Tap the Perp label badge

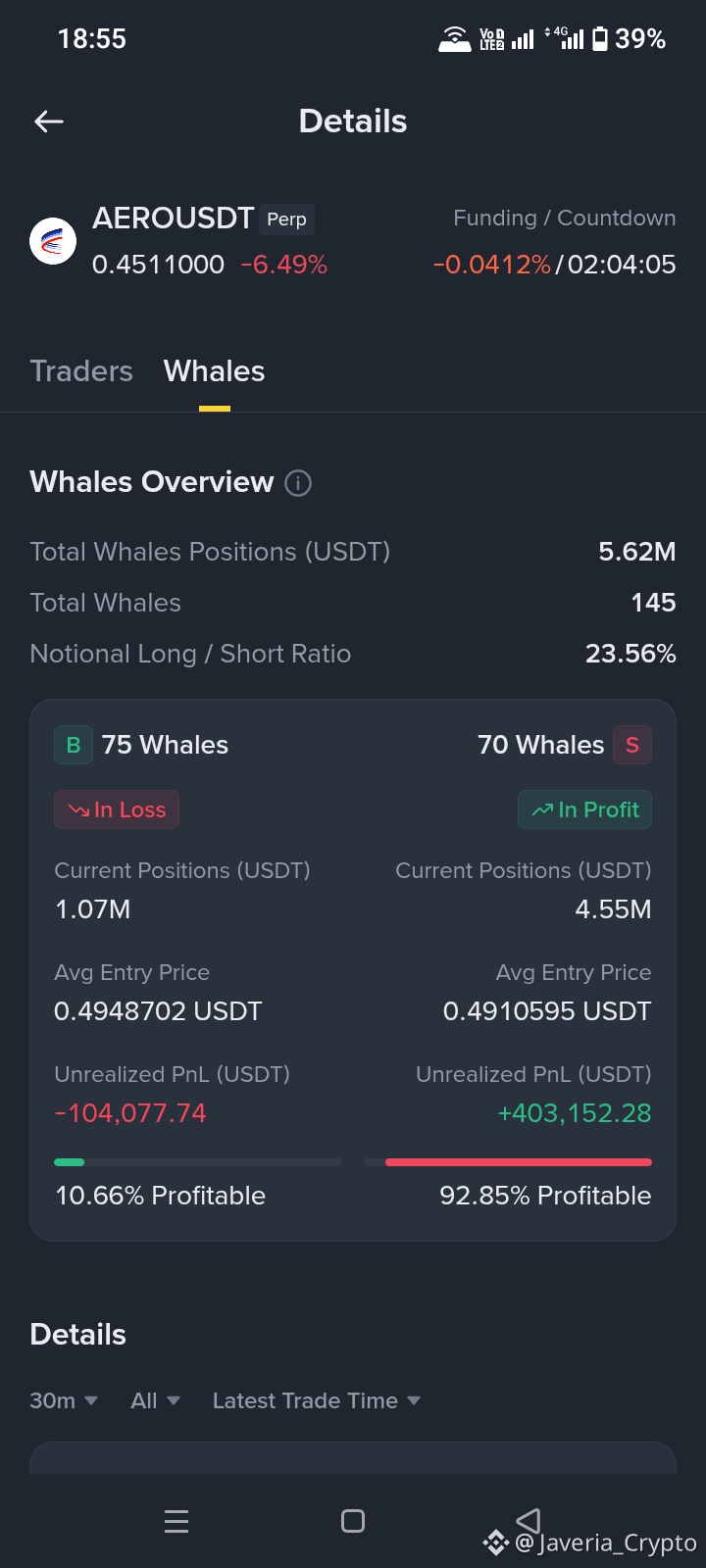(x=287, y=220)
